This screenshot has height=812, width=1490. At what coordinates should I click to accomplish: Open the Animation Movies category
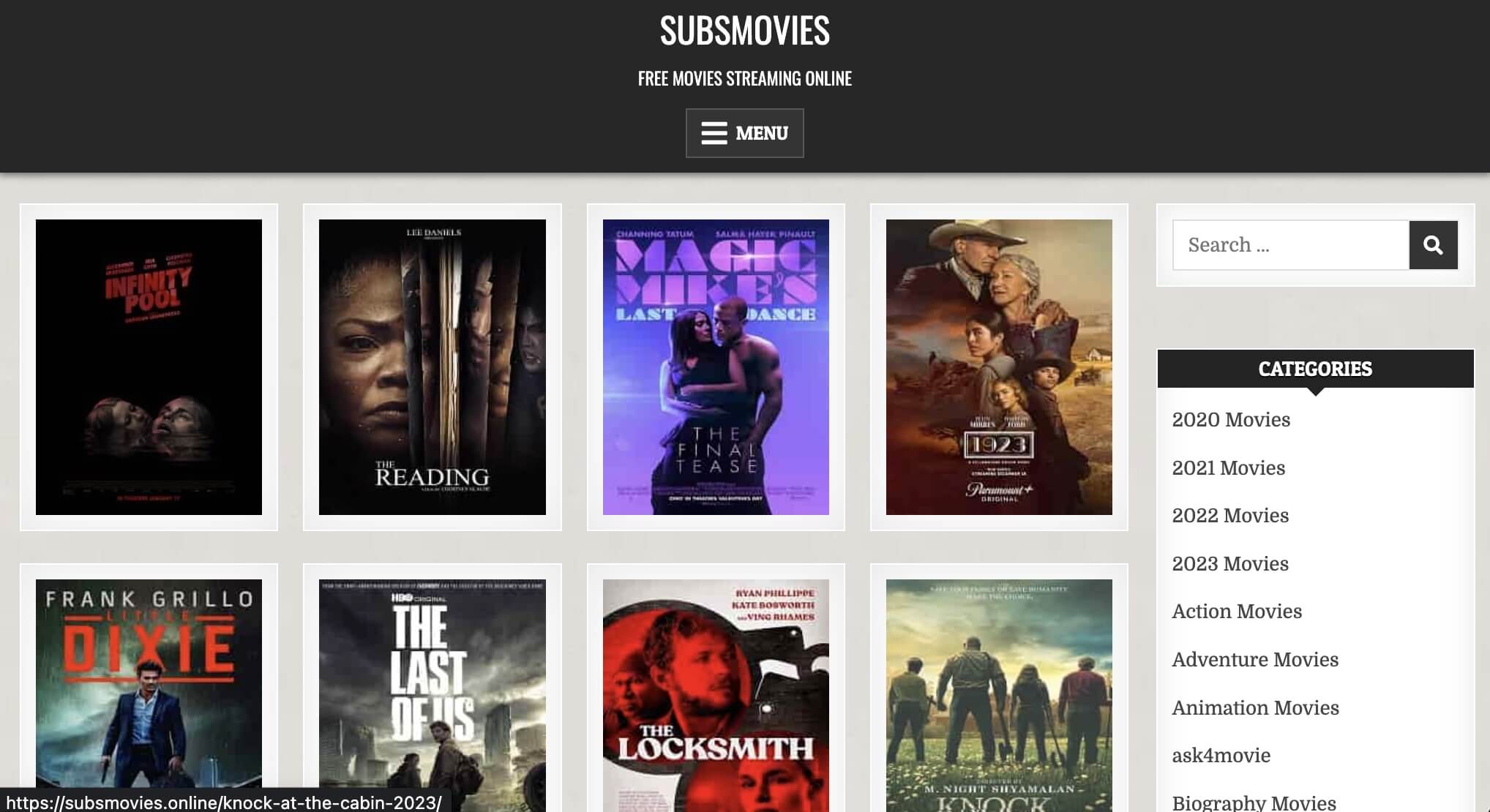1255,708
